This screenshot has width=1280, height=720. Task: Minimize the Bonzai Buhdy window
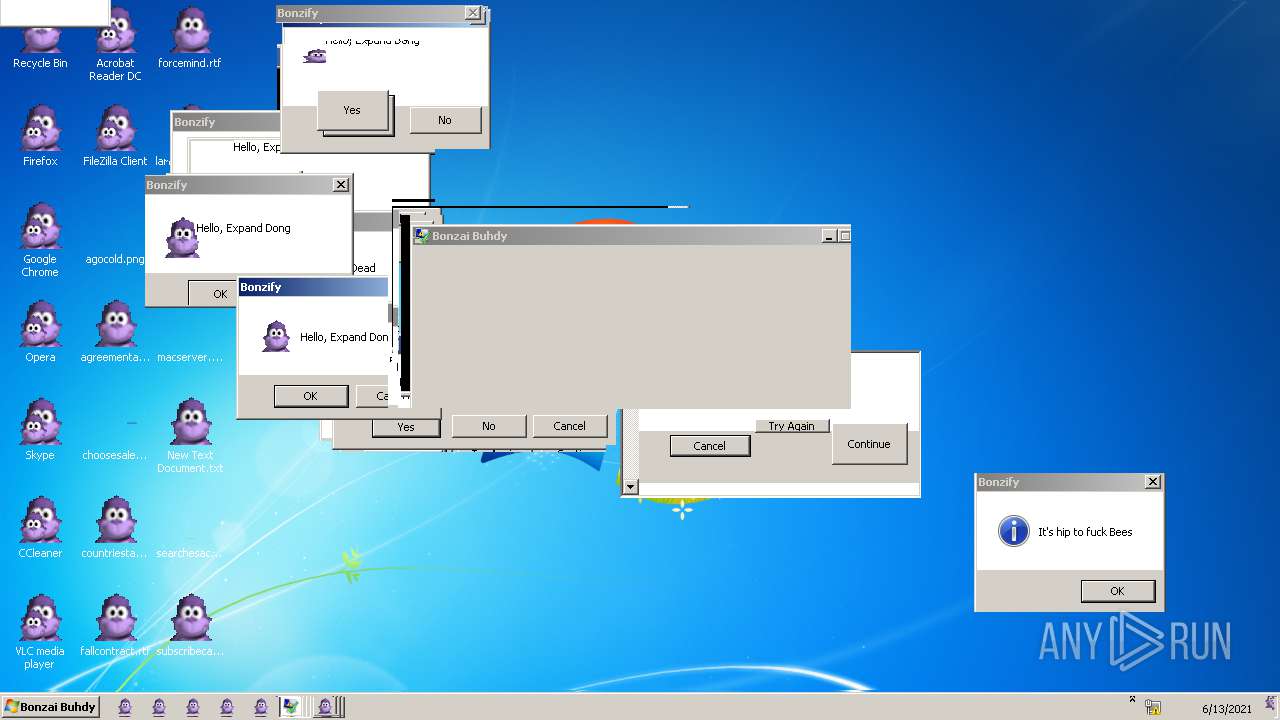[x=828, y=236]
